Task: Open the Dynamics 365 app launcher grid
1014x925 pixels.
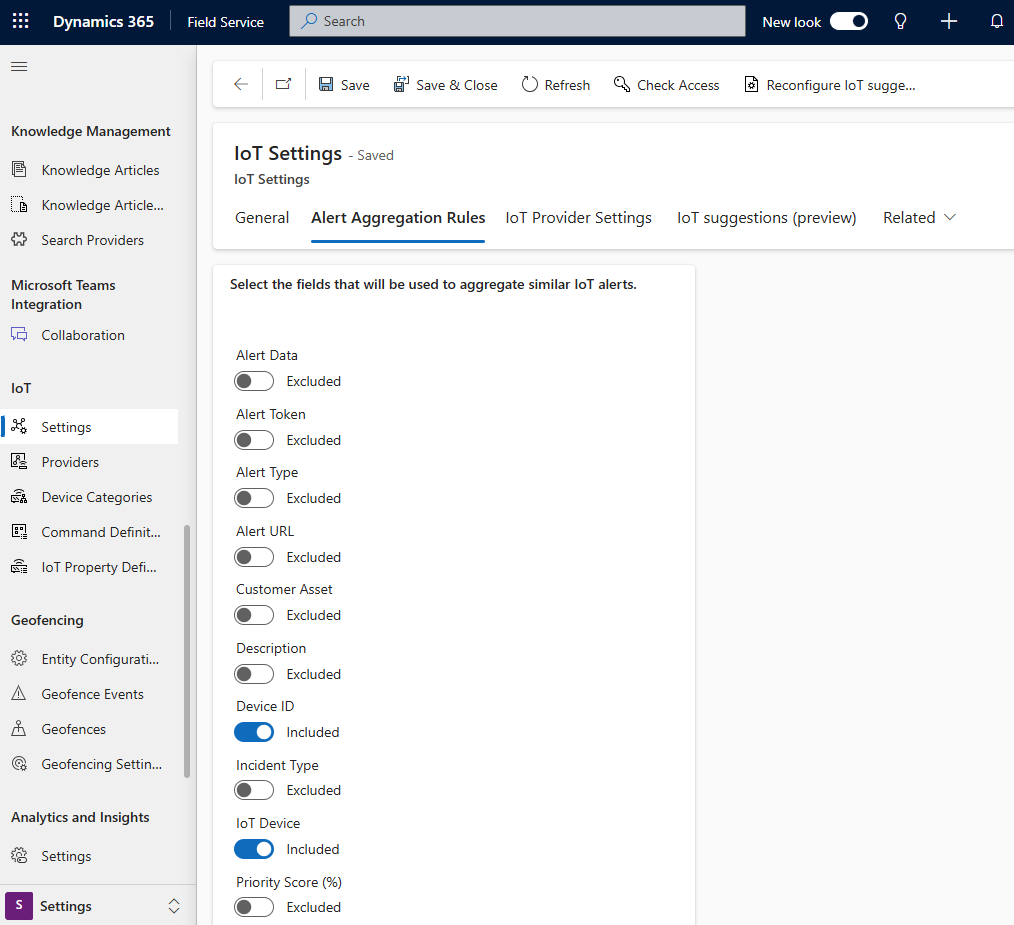Action: (x=21, y=21)
